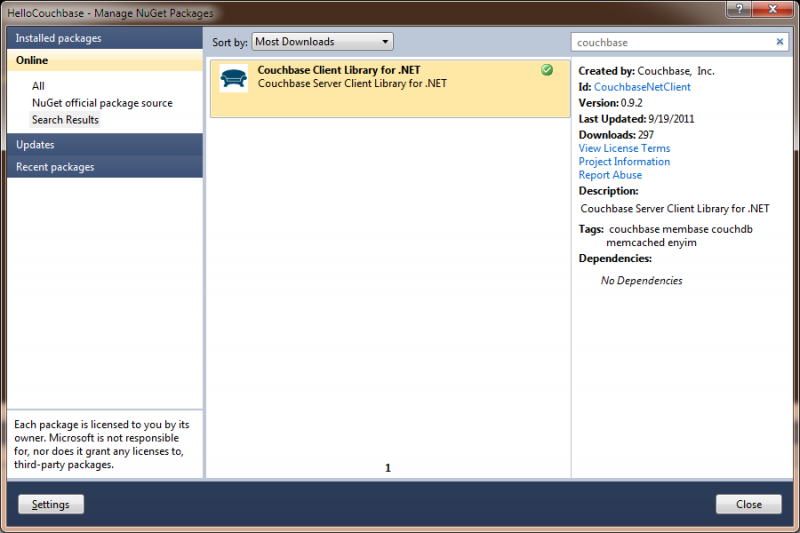
Task: Click the Close button at bottom right
Action: [x=748, y=504]
